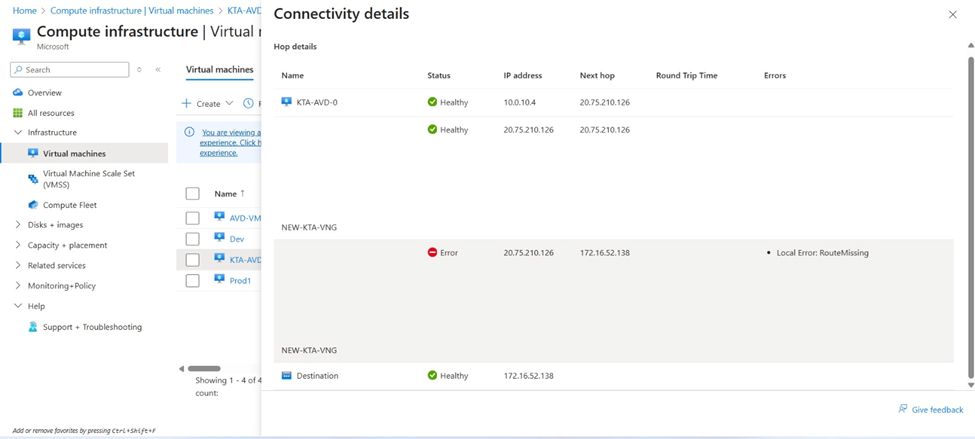Tick the select-all checkbox in Name header
Screen dimensions: 975x439
(193, 194)
